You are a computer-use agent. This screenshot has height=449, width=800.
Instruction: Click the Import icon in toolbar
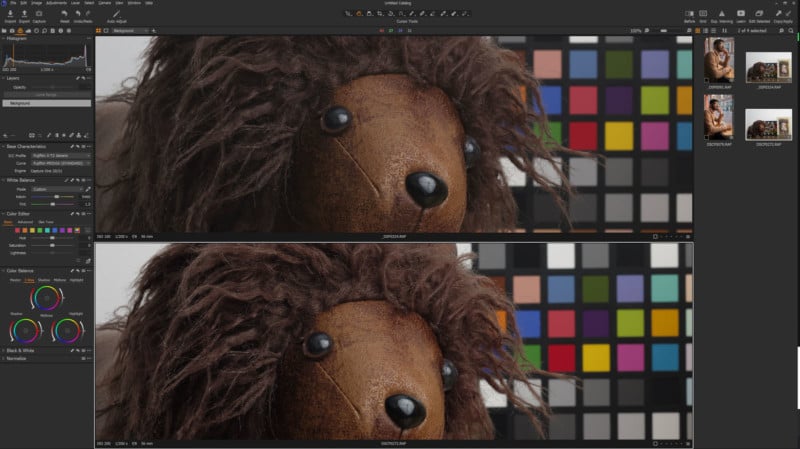coord(10,14)
